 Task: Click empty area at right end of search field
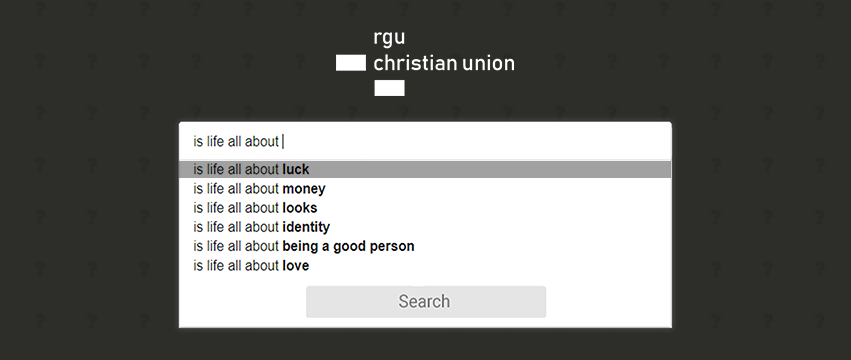click(597, 141)
